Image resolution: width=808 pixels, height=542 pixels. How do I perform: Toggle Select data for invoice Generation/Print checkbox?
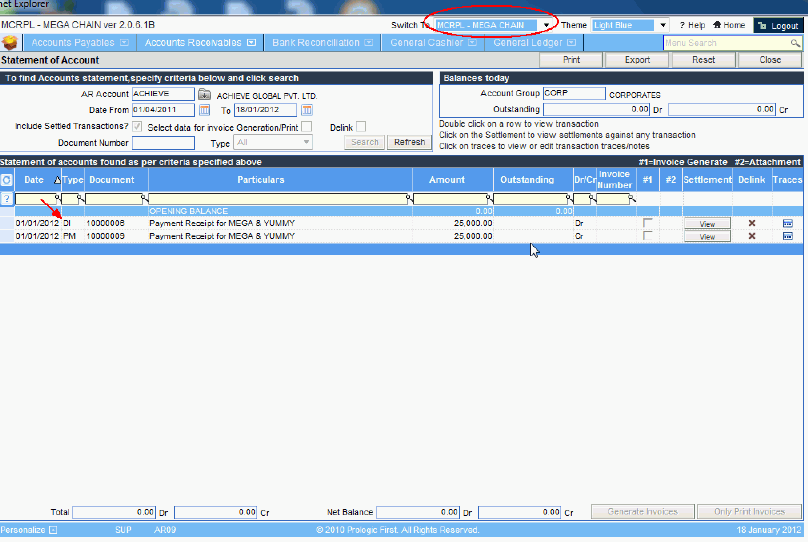[x=138, y=127]
